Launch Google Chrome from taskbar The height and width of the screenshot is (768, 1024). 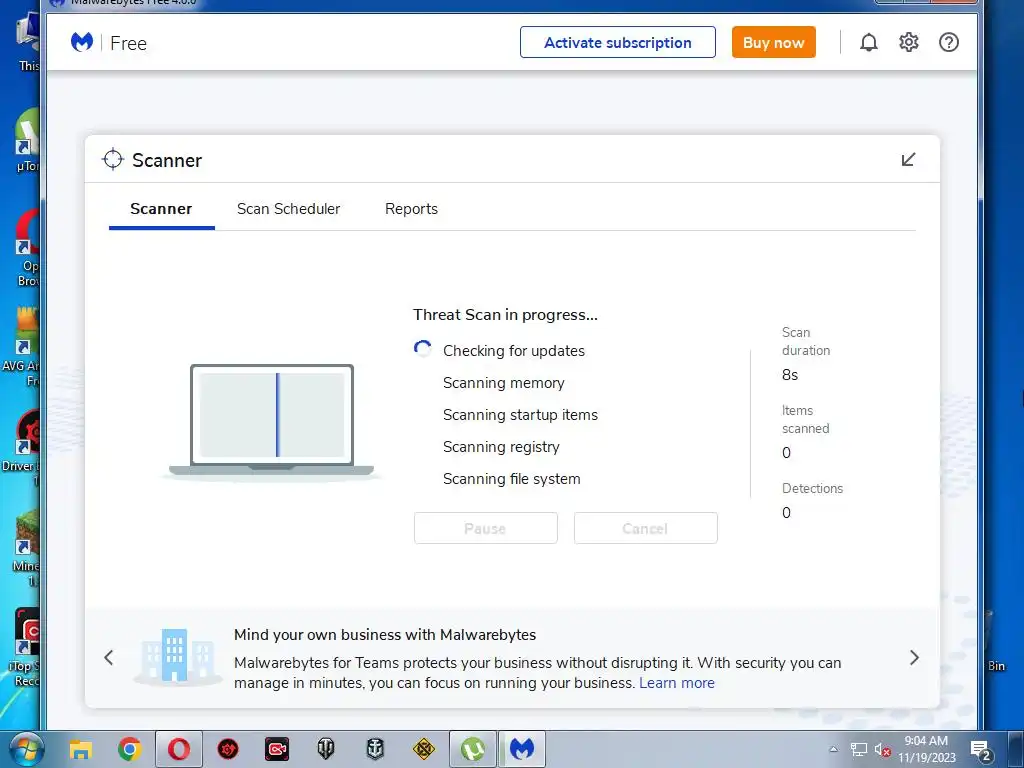(130, 749)
